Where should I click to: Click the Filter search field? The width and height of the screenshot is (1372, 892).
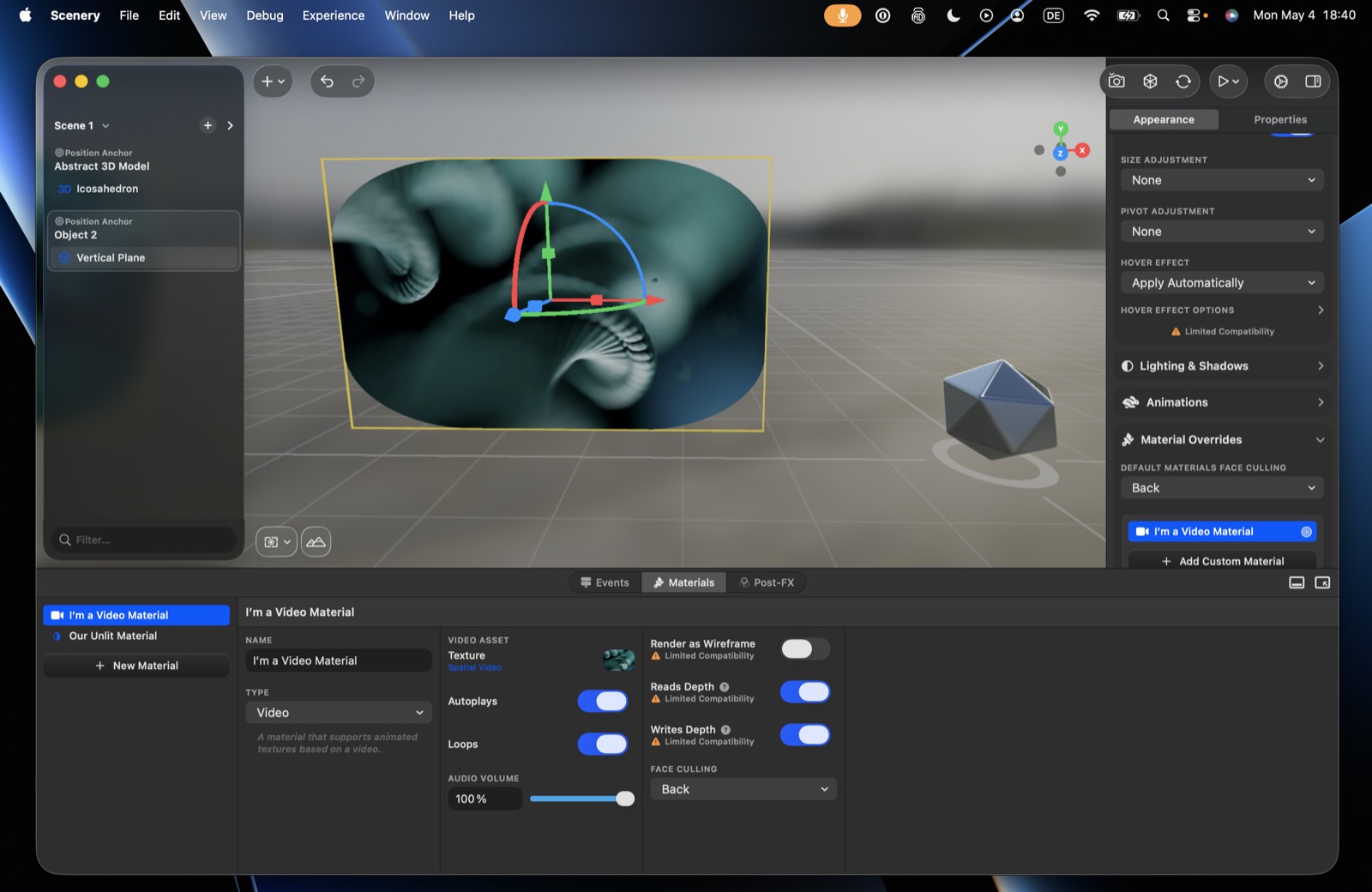[x=144, y=539]
